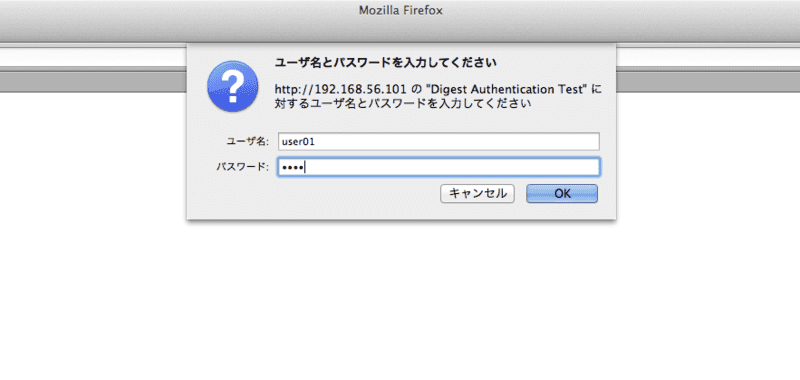This screenshot has height=380, width=800.
Task: Click the gray tab strip left of dialog
Action: point(93,82)
